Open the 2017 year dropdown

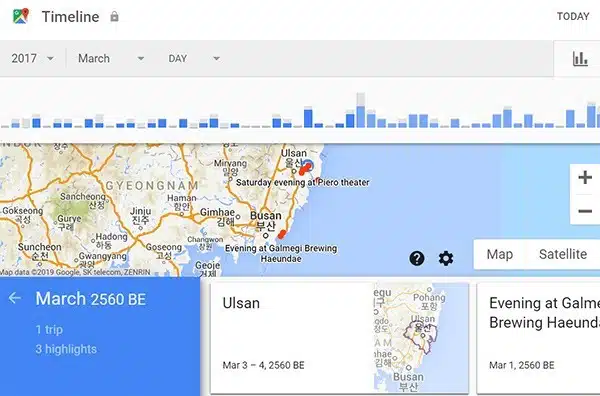point(33,59)
